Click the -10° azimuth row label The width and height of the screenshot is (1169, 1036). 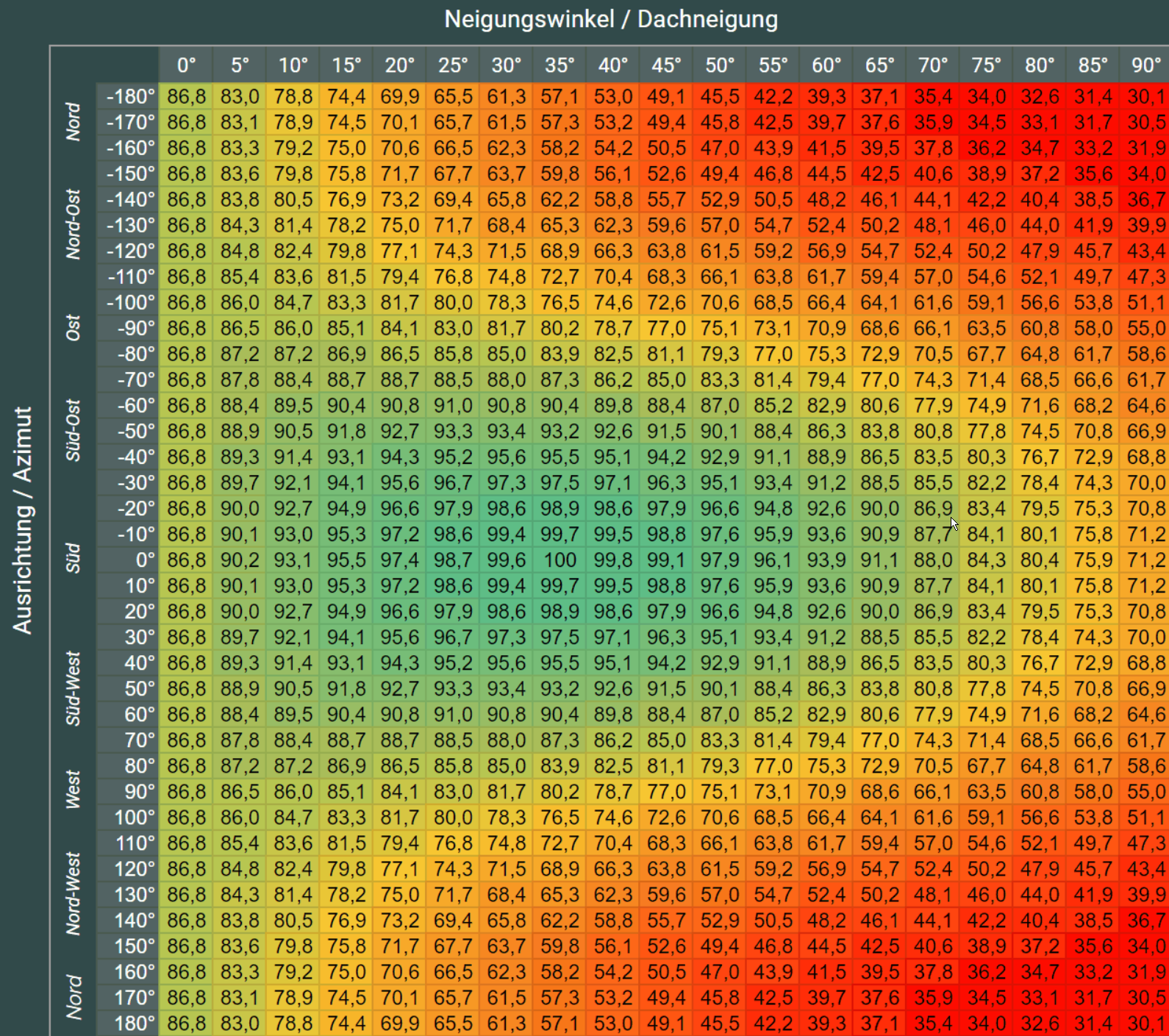pyautogui.click(x=128, y=534)
